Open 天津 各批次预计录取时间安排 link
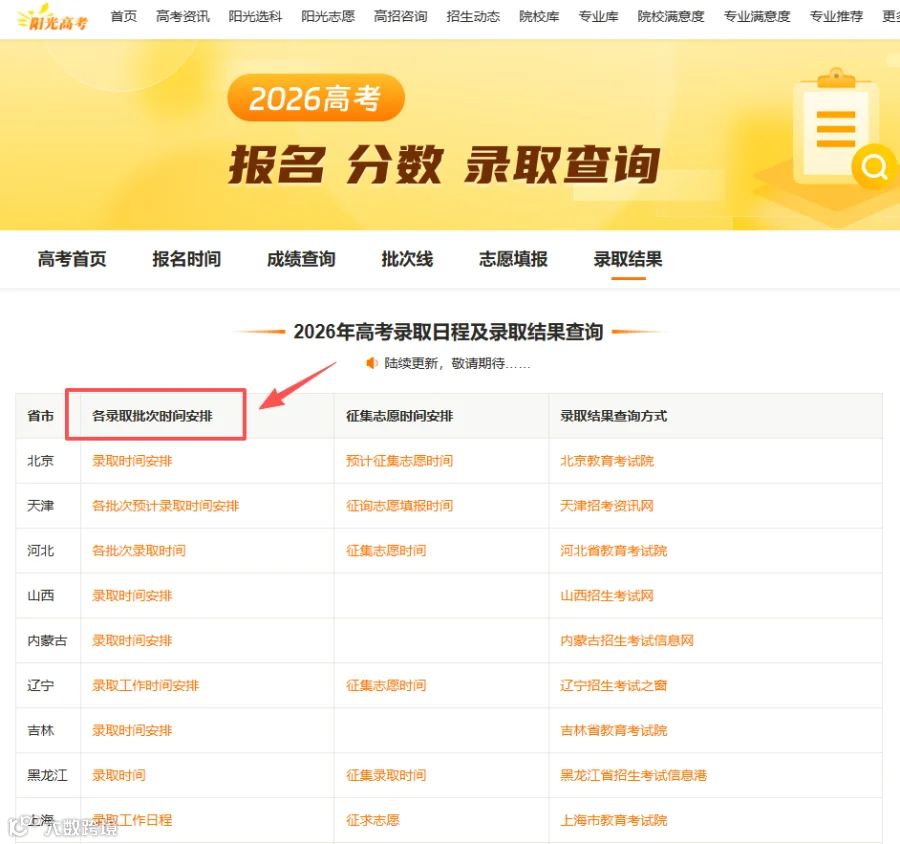 click(165, 506)
